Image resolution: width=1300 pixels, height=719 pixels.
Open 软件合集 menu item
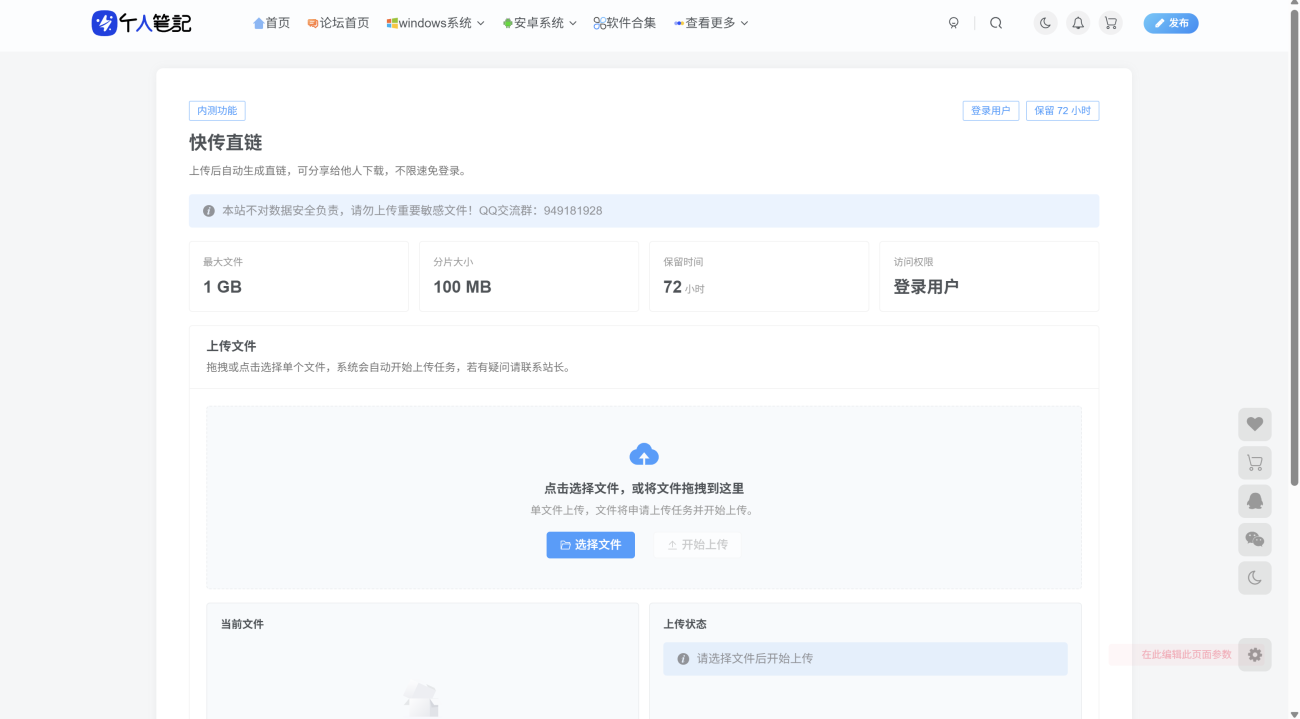[x=624, y=23]
